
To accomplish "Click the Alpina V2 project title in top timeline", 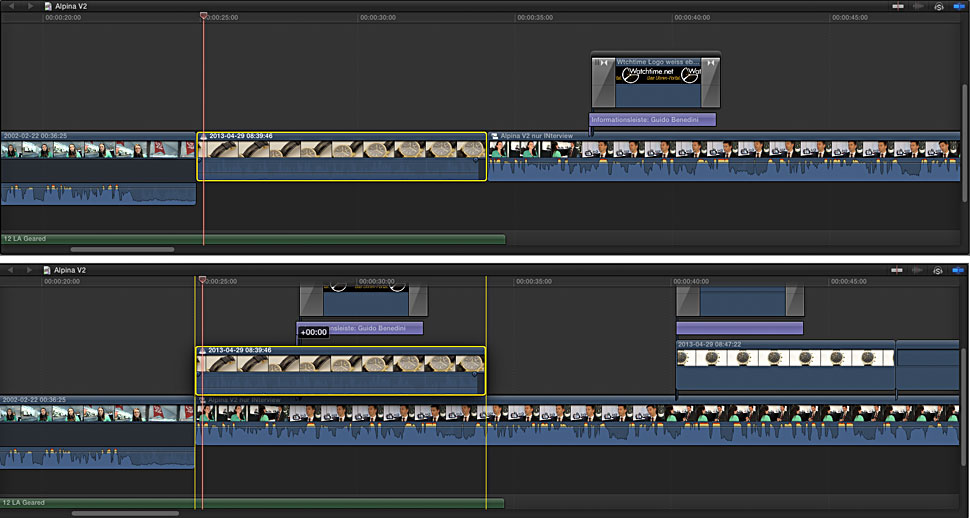I will [70, 5].
